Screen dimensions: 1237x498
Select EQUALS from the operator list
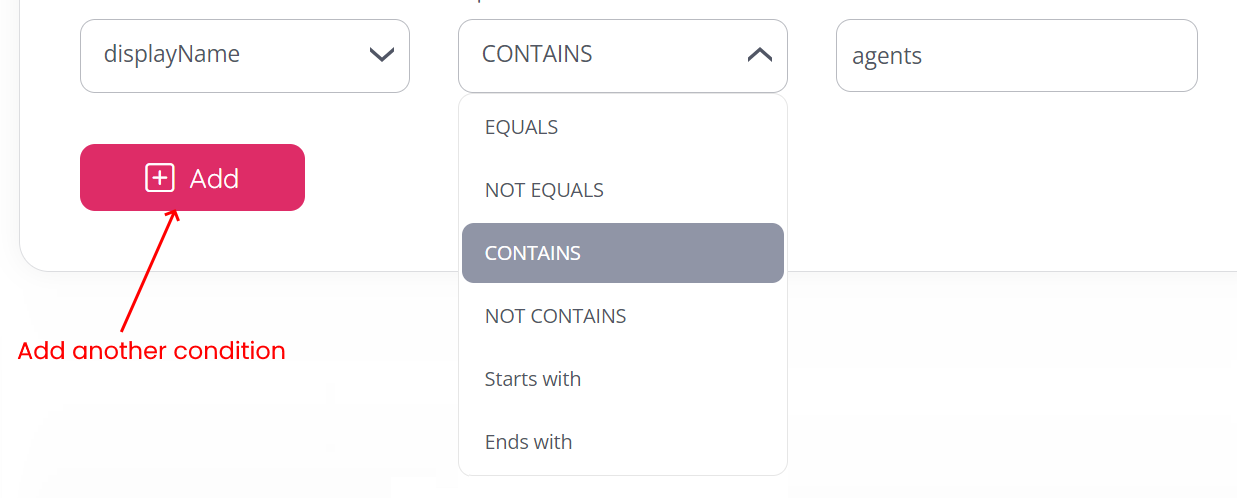[x=521, y=127]
